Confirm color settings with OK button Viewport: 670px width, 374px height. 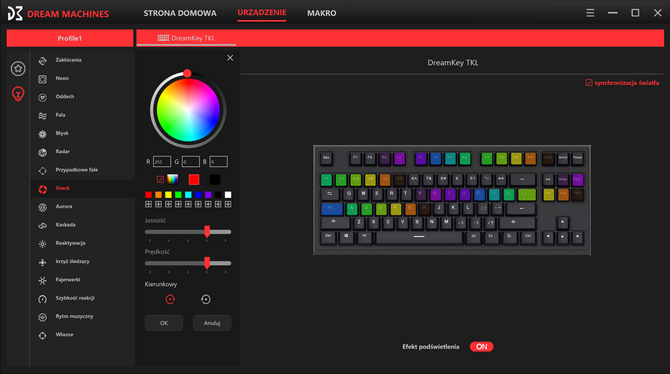tap(164, 323)
